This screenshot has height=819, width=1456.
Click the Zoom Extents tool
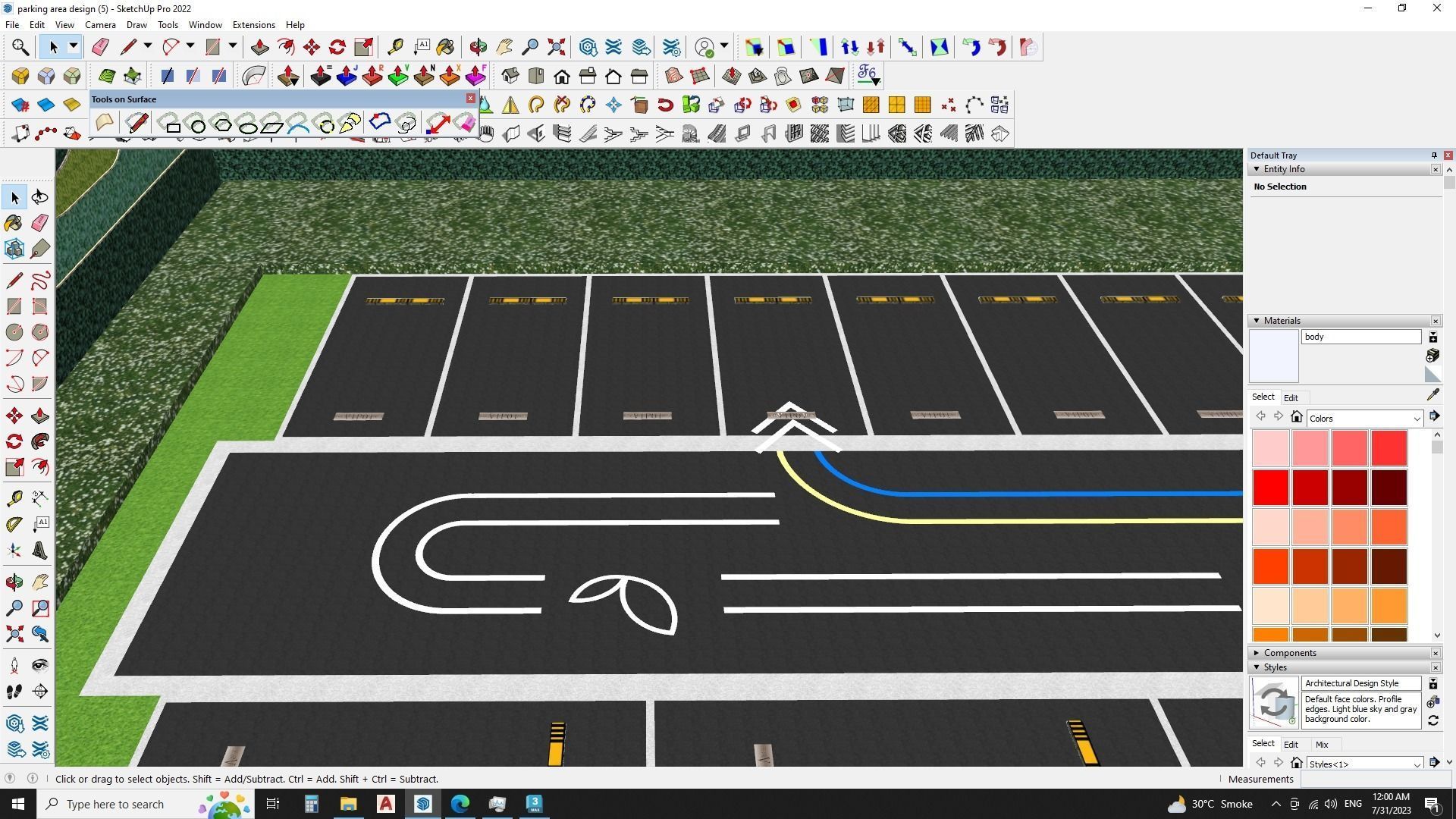(x=14, y=633)
